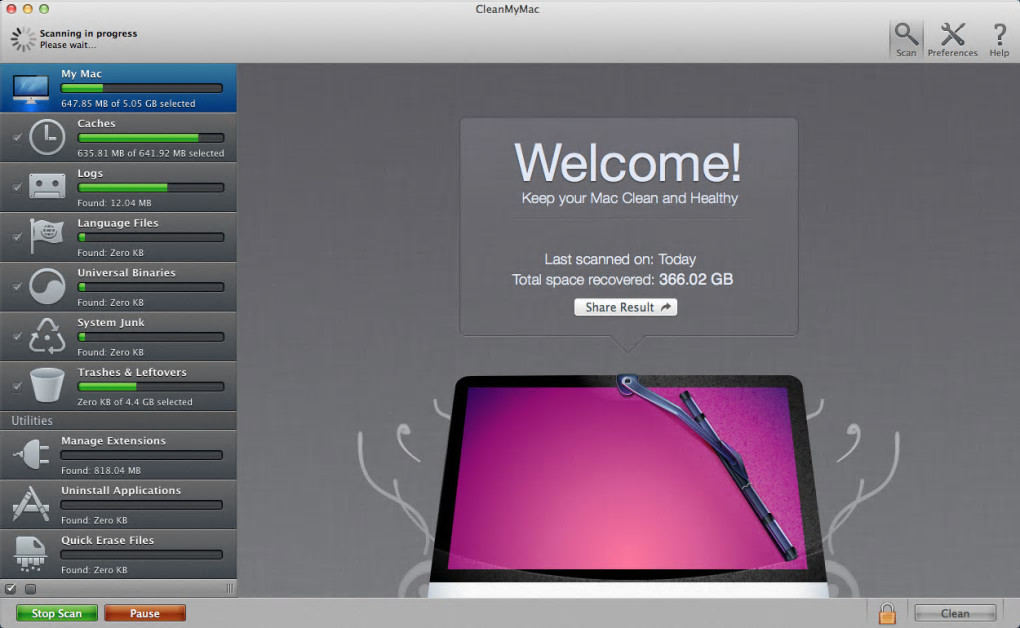Click the System Junk recycle icon

click(x=47, y=336)
